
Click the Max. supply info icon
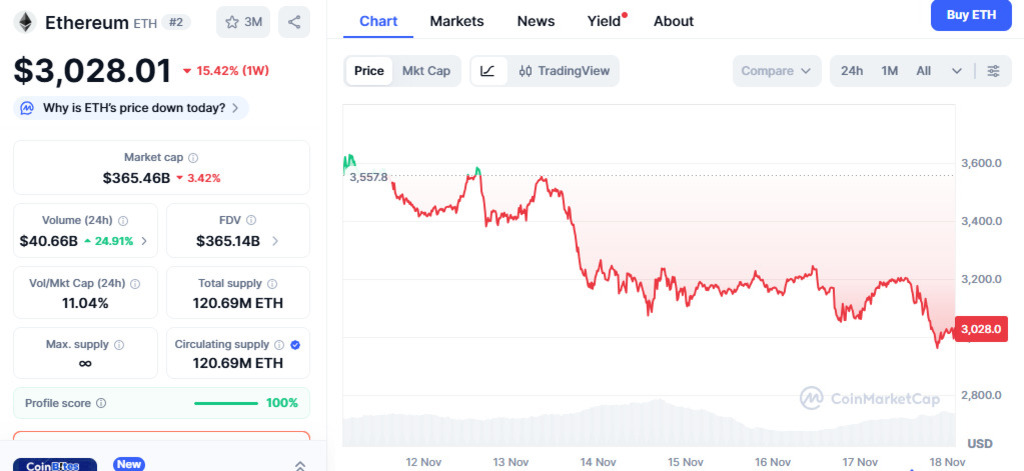click(119, 345)
